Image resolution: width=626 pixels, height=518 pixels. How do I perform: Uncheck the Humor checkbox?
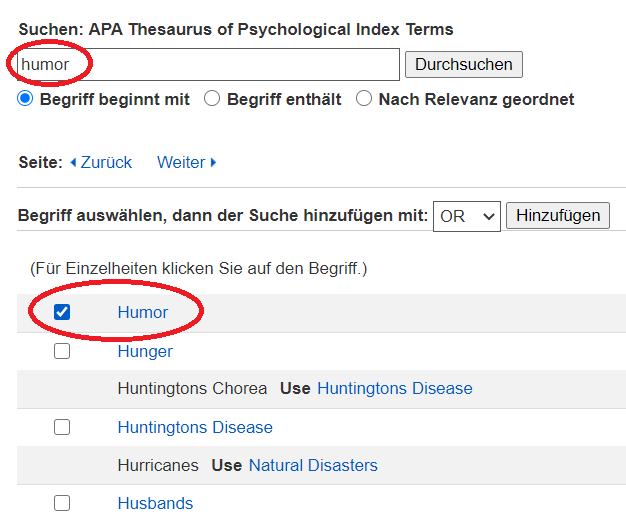click(62, 312)
